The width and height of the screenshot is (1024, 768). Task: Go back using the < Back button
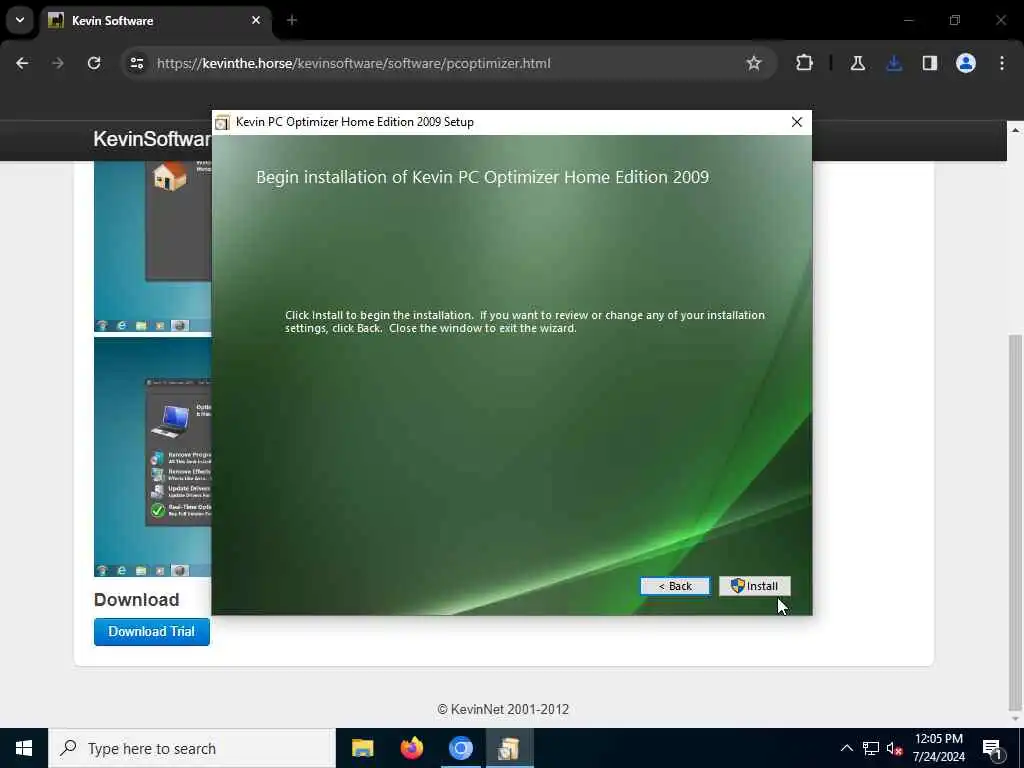click(x=675, y=586)
